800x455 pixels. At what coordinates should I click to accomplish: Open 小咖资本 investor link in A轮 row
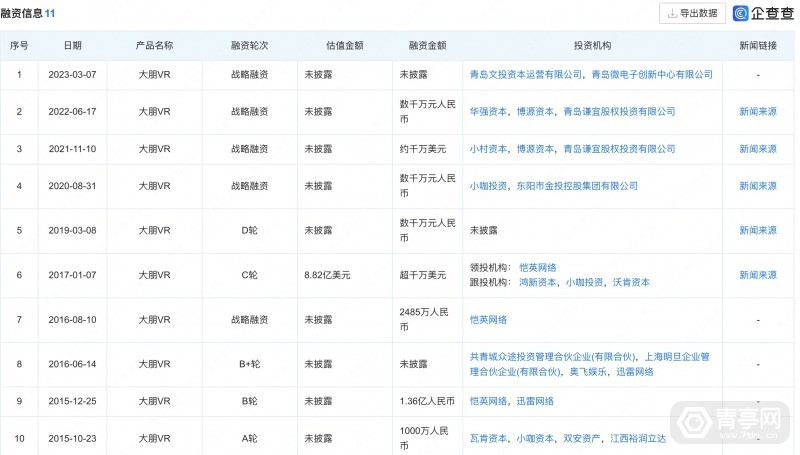(x=535, y=439)
